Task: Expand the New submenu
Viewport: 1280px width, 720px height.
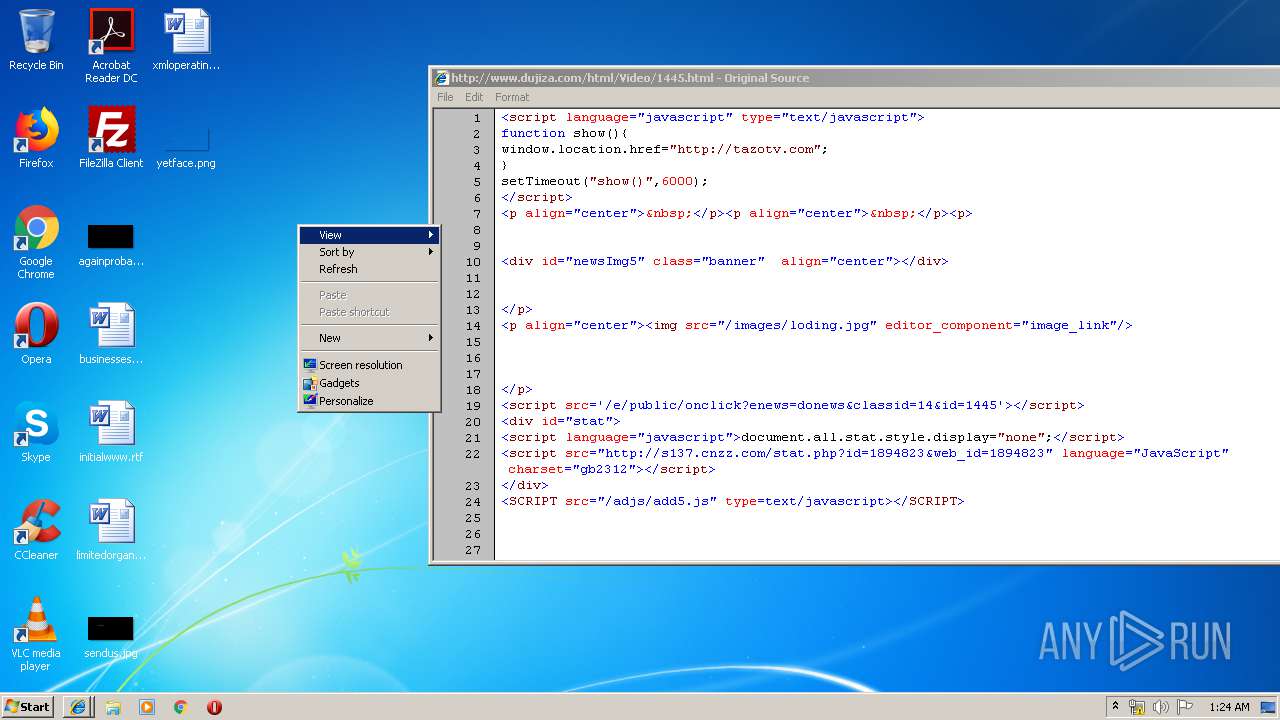Action: [369, 338]
